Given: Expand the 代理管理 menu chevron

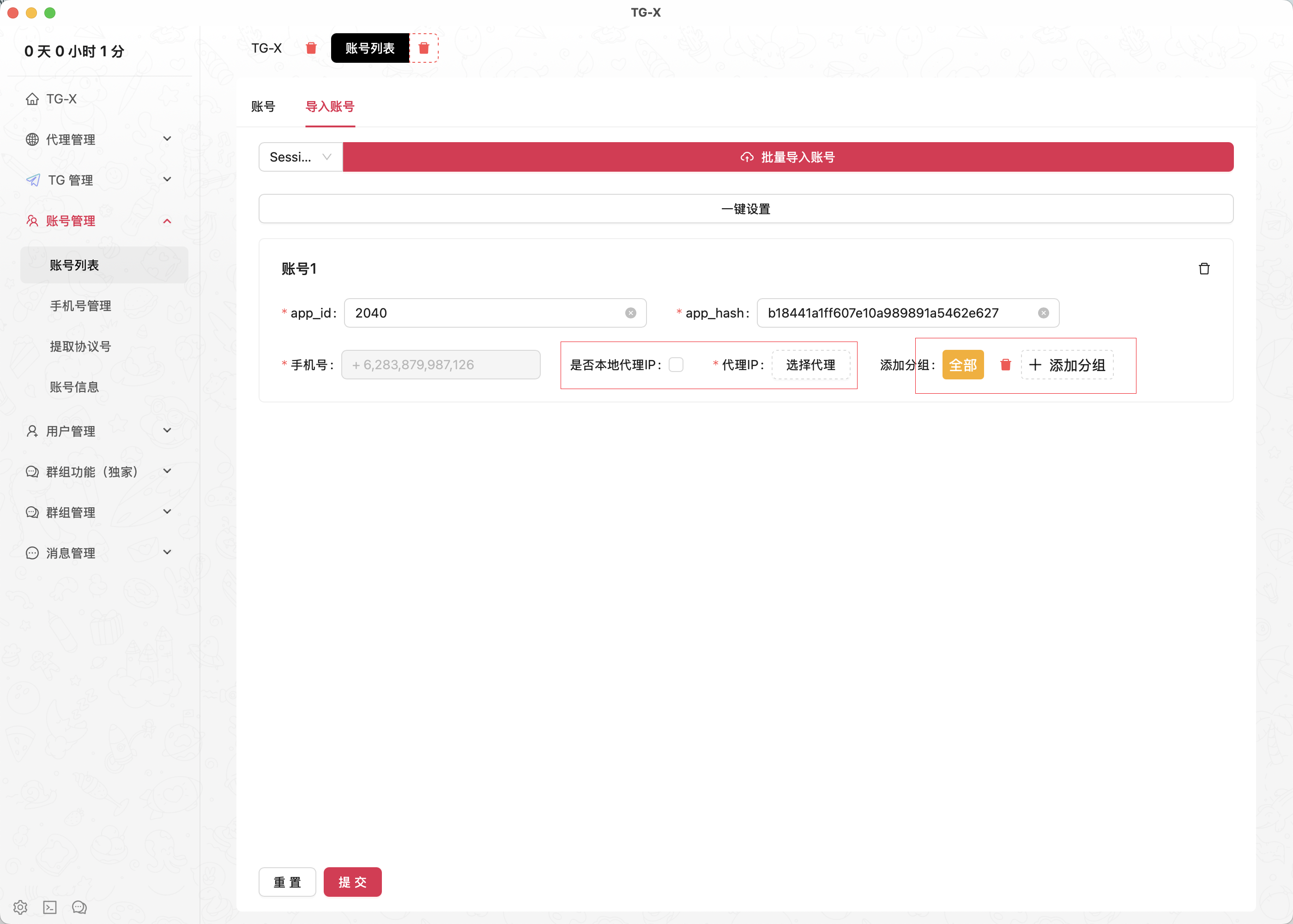Looking at the screenshot, I should click(167, 139).
